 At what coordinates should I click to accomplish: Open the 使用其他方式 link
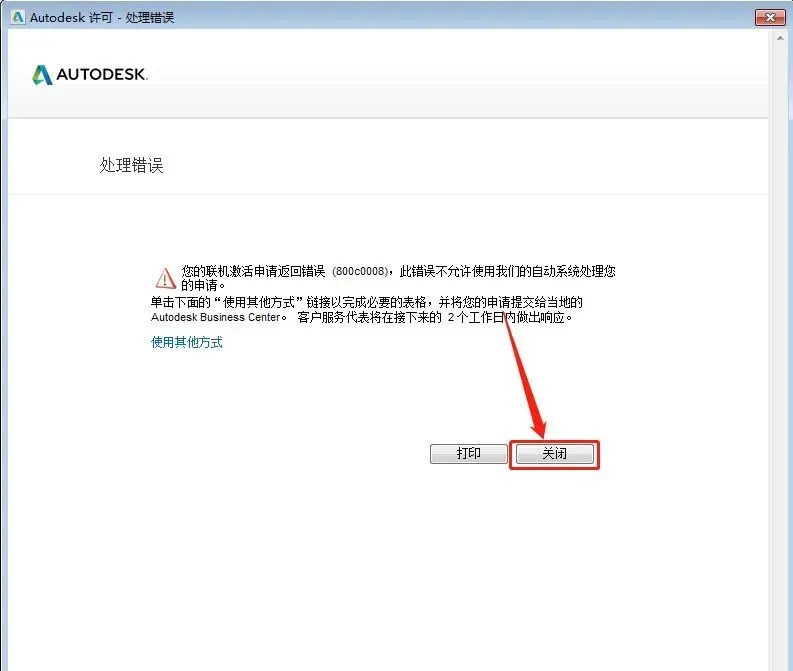click(187, 342)
